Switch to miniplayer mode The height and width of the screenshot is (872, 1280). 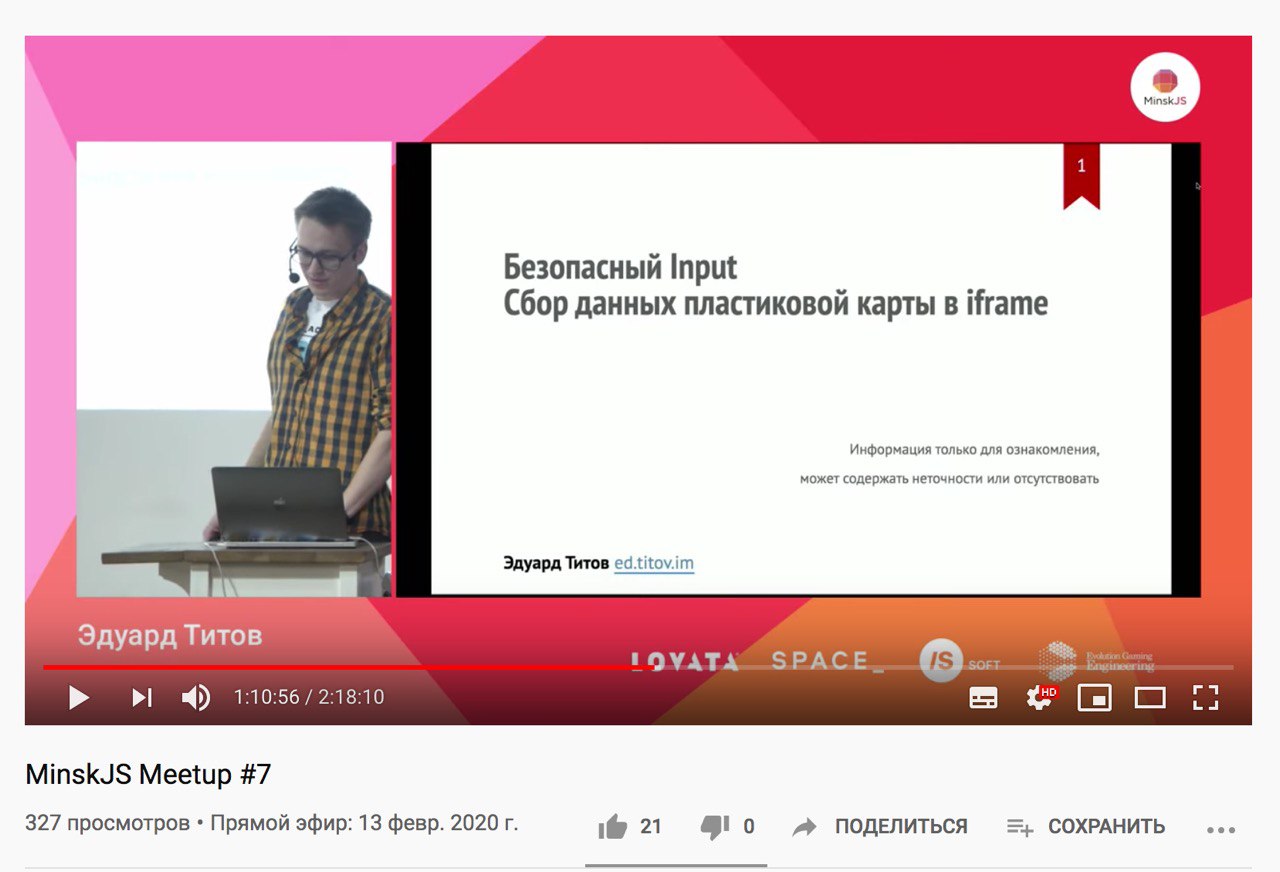tap(1095, 697)
